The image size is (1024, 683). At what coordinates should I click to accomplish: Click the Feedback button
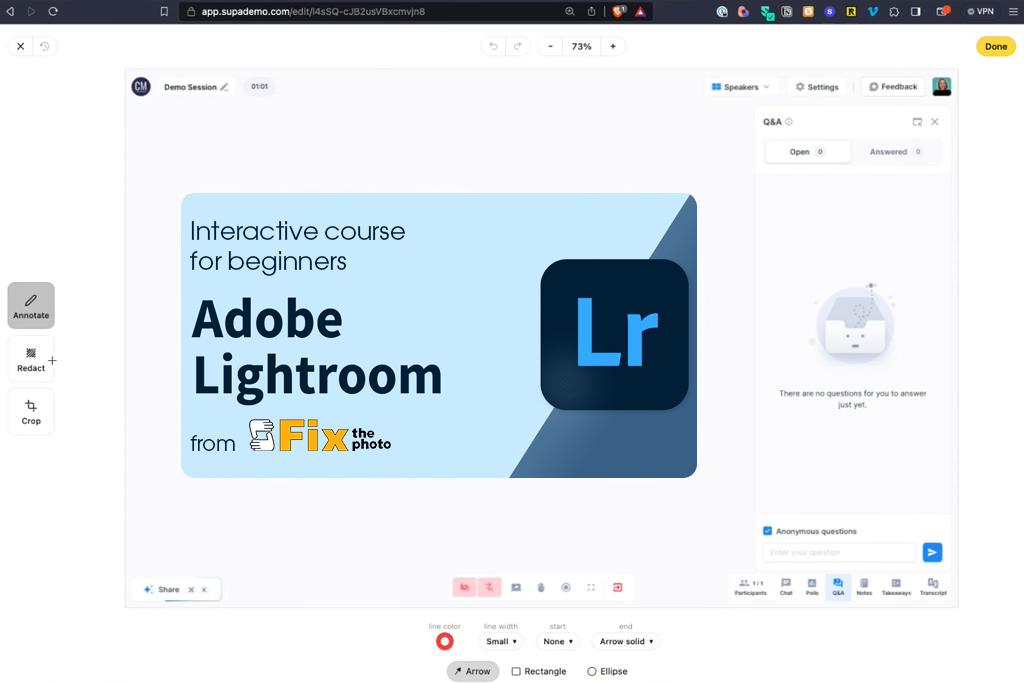[893, 87]
